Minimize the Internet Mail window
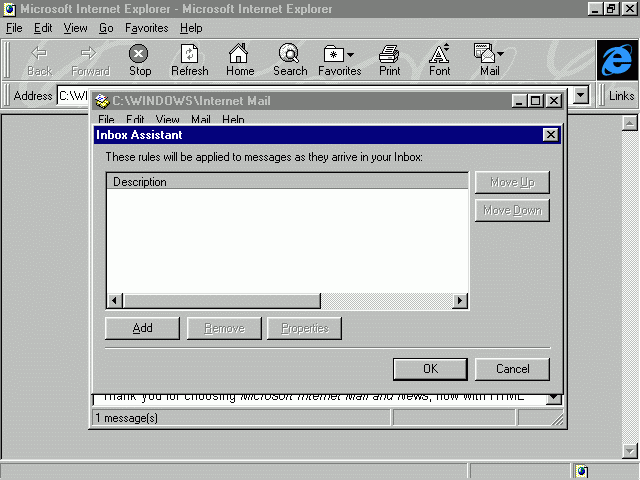The width and height of the screenshot is (640, 480). coord(520,101)
